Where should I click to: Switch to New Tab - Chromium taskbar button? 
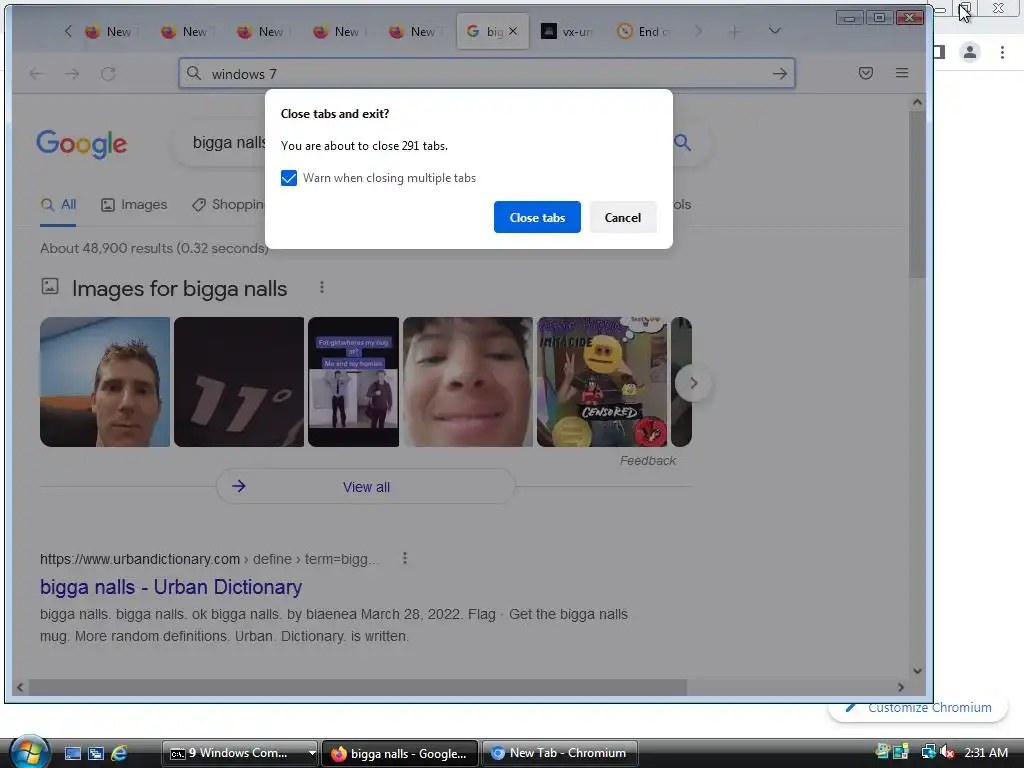[x=558, y=753]
